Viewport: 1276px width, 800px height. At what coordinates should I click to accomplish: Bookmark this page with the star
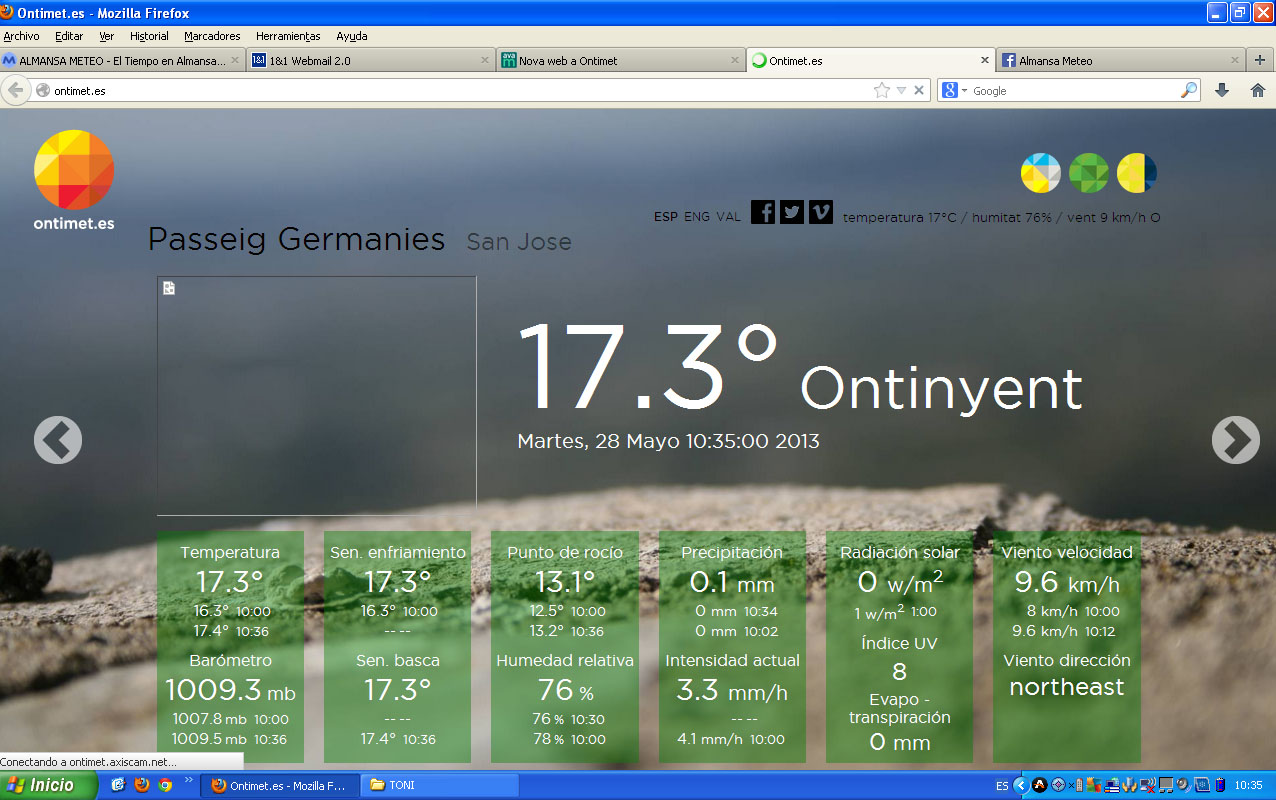pos(881,91)
